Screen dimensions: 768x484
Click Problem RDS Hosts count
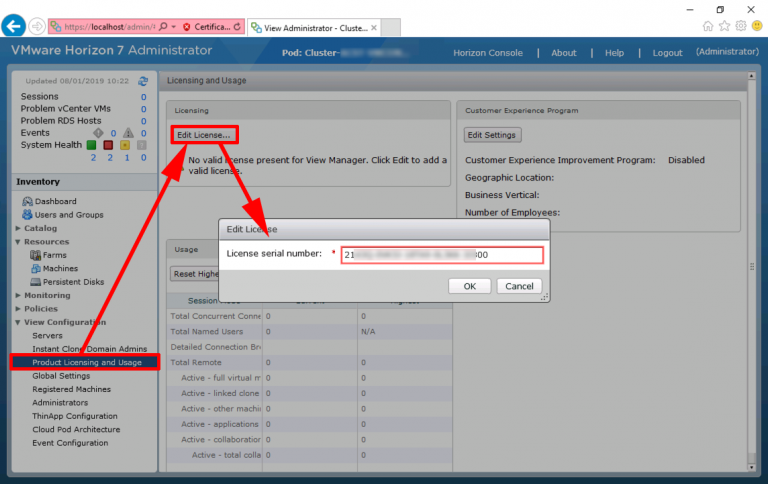[x=144, y=121]
